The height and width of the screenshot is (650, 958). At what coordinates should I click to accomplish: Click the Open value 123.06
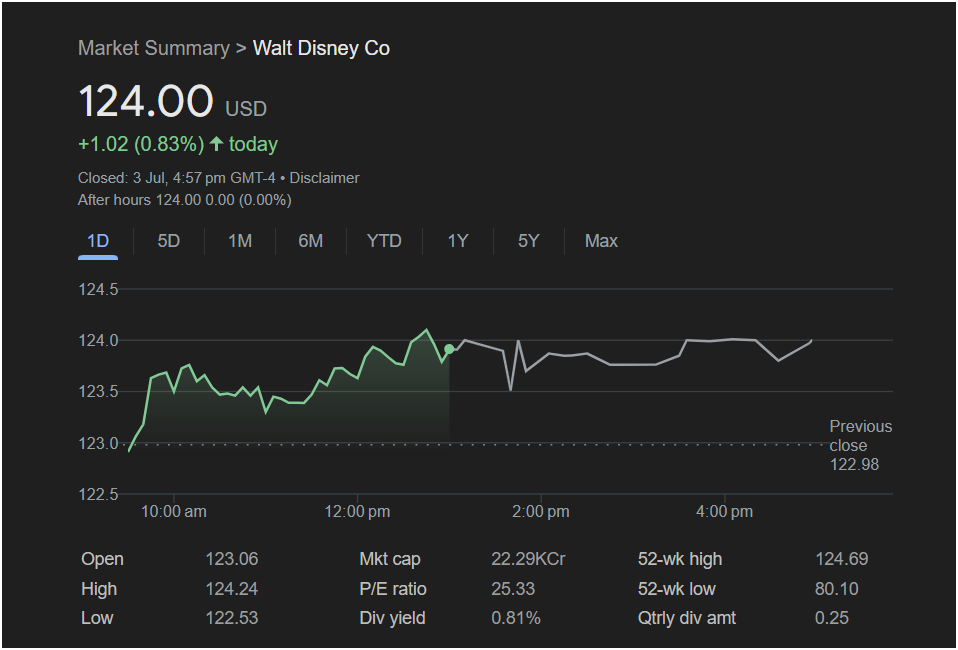coord(232,559)
